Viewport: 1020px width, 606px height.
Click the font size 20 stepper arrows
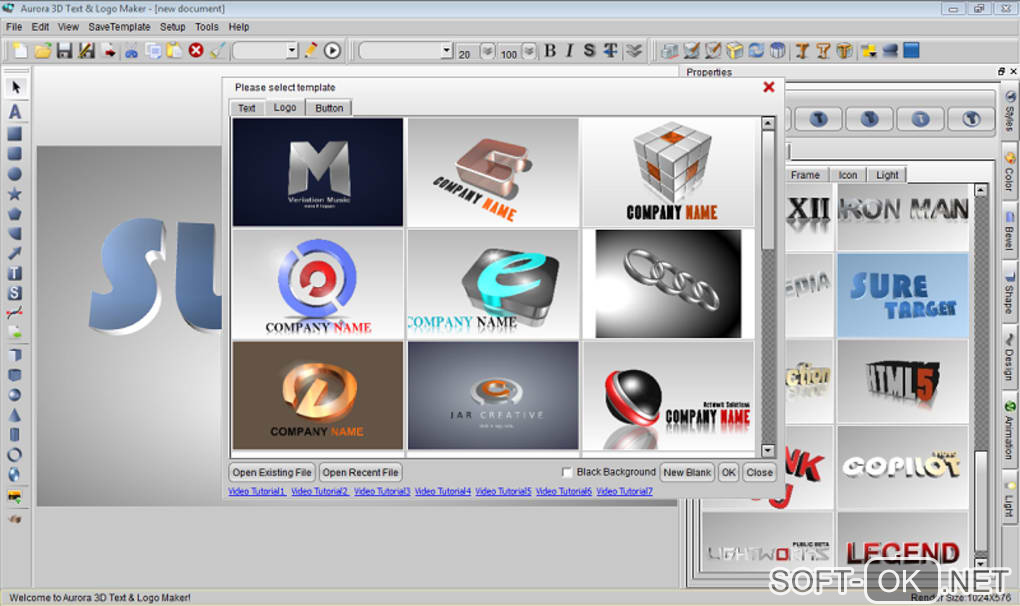tap(487, 51)
